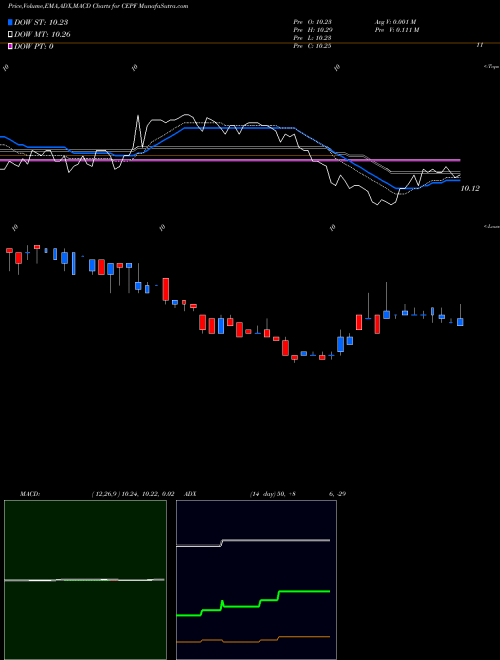Viewport: 500px width, 660px height.
Task: Click the white ADX line in panel
Action: (x=253, y=543)
